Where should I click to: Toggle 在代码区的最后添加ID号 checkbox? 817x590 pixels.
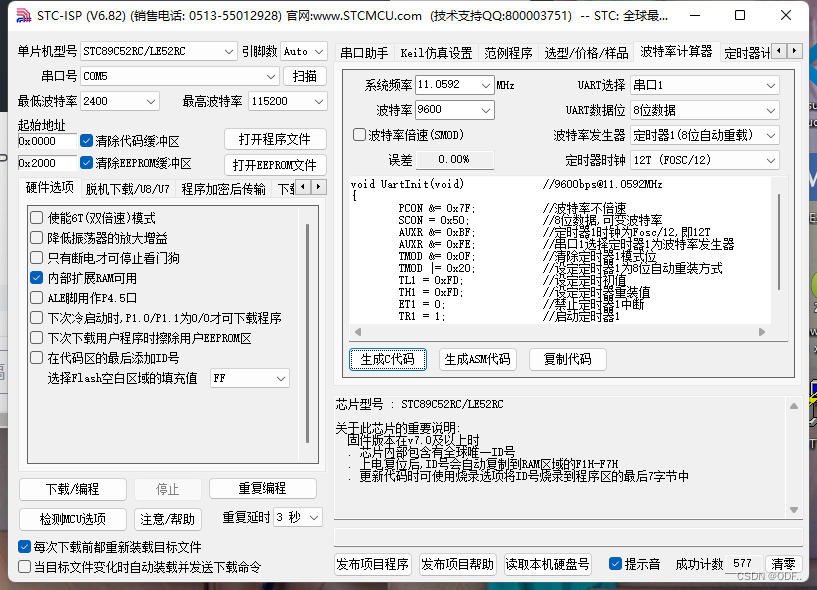pyautogui.click(x=36, y=358)
